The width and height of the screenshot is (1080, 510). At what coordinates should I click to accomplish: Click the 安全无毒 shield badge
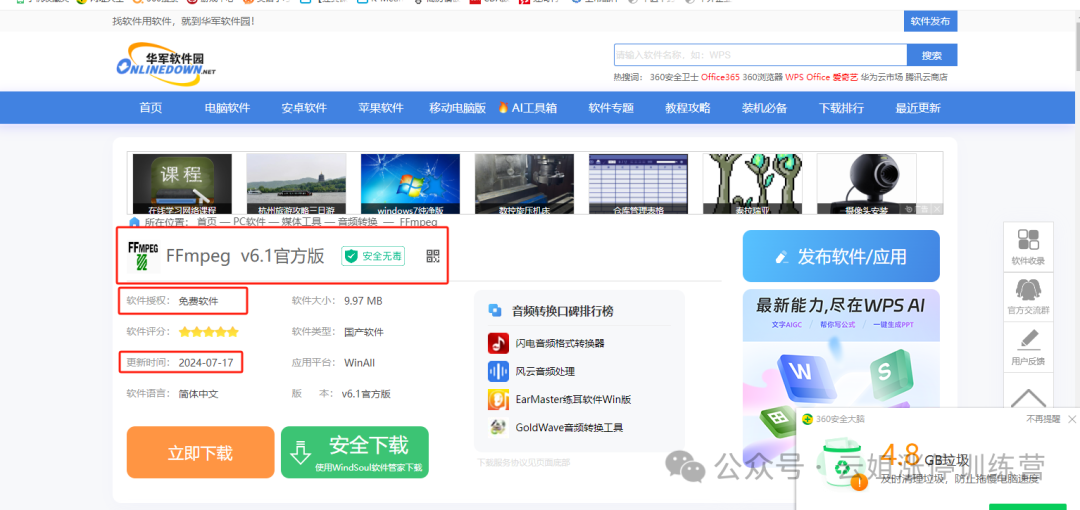[x=373, y=256]
